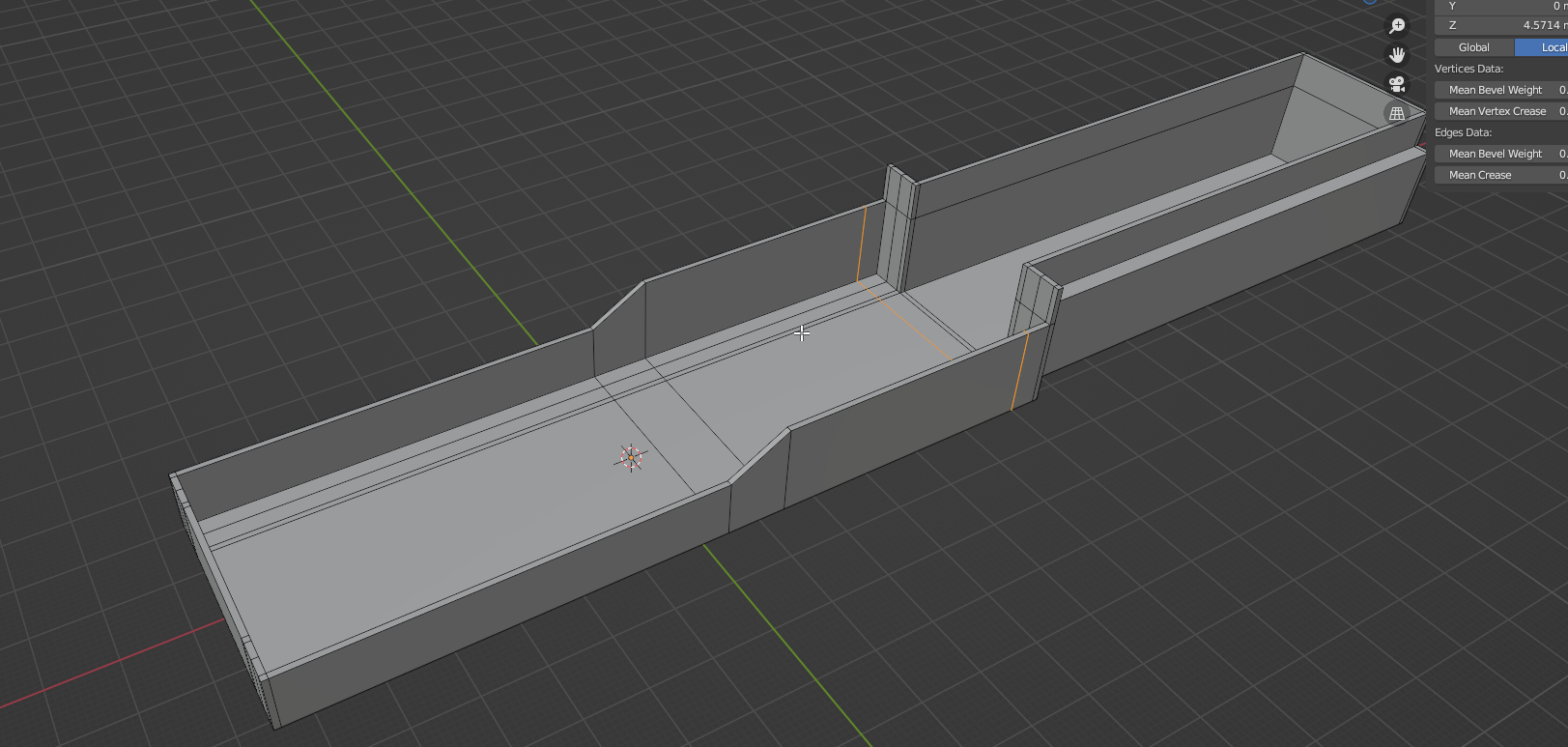This screenshot has height=747, width=1568.
Task: Click the 3D cursor in the viewport
Action: tap(631, 458)
